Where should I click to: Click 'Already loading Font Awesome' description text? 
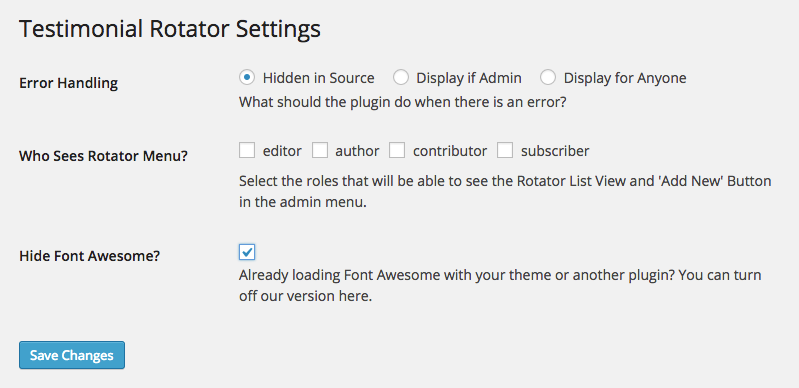click(x=500, y=286)
